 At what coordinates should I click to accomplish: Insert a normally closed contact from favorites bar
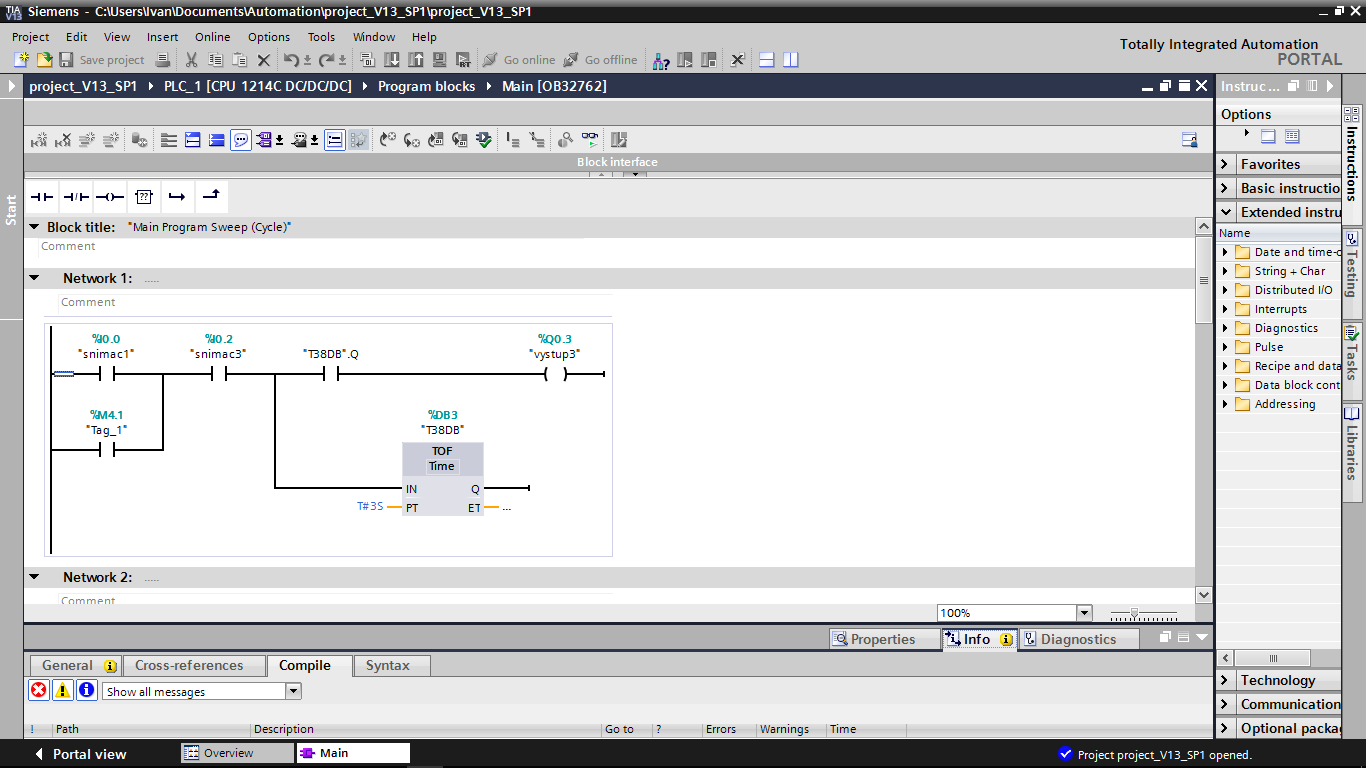pos(76,197)
